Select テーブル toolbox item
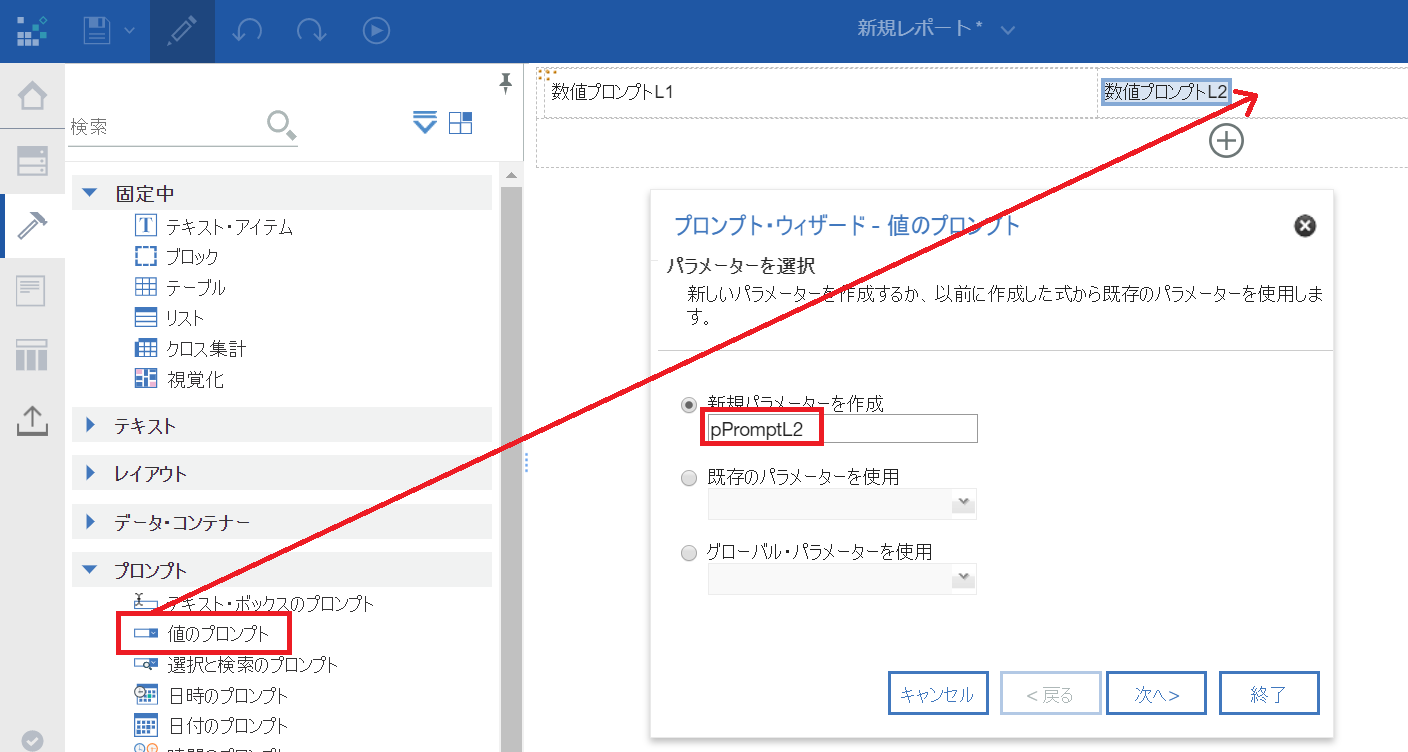Image resolution: width=1408 pixels, height=752 pixels. coord(180,288)
